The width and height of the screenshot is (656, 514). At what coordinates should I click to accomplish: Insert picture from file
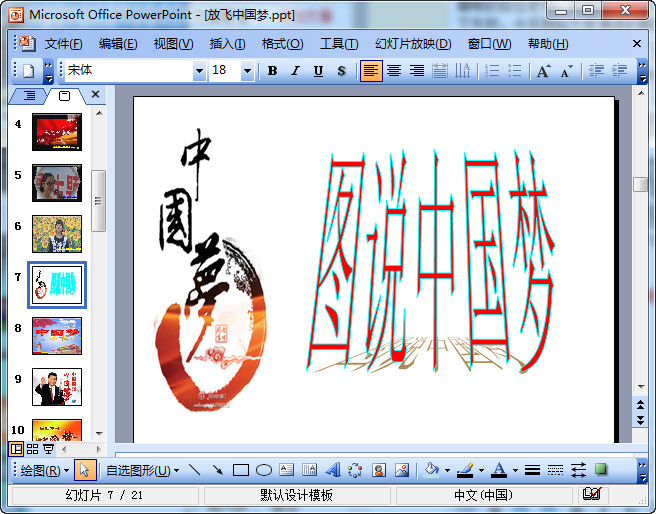tap(402, 471)
